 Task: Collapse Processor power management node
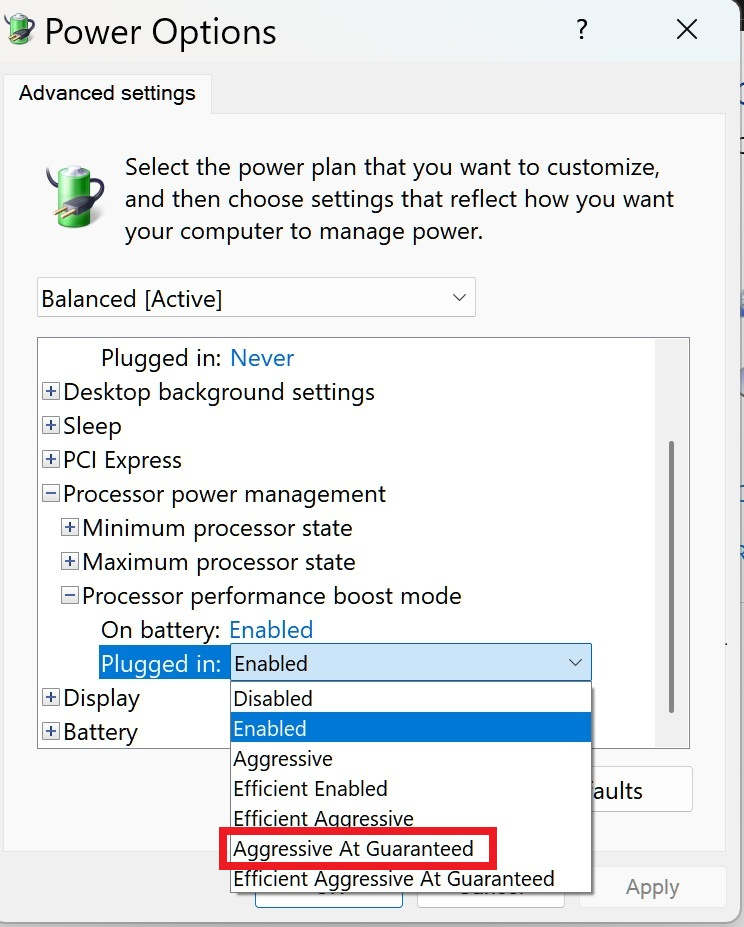click(51, 493)
